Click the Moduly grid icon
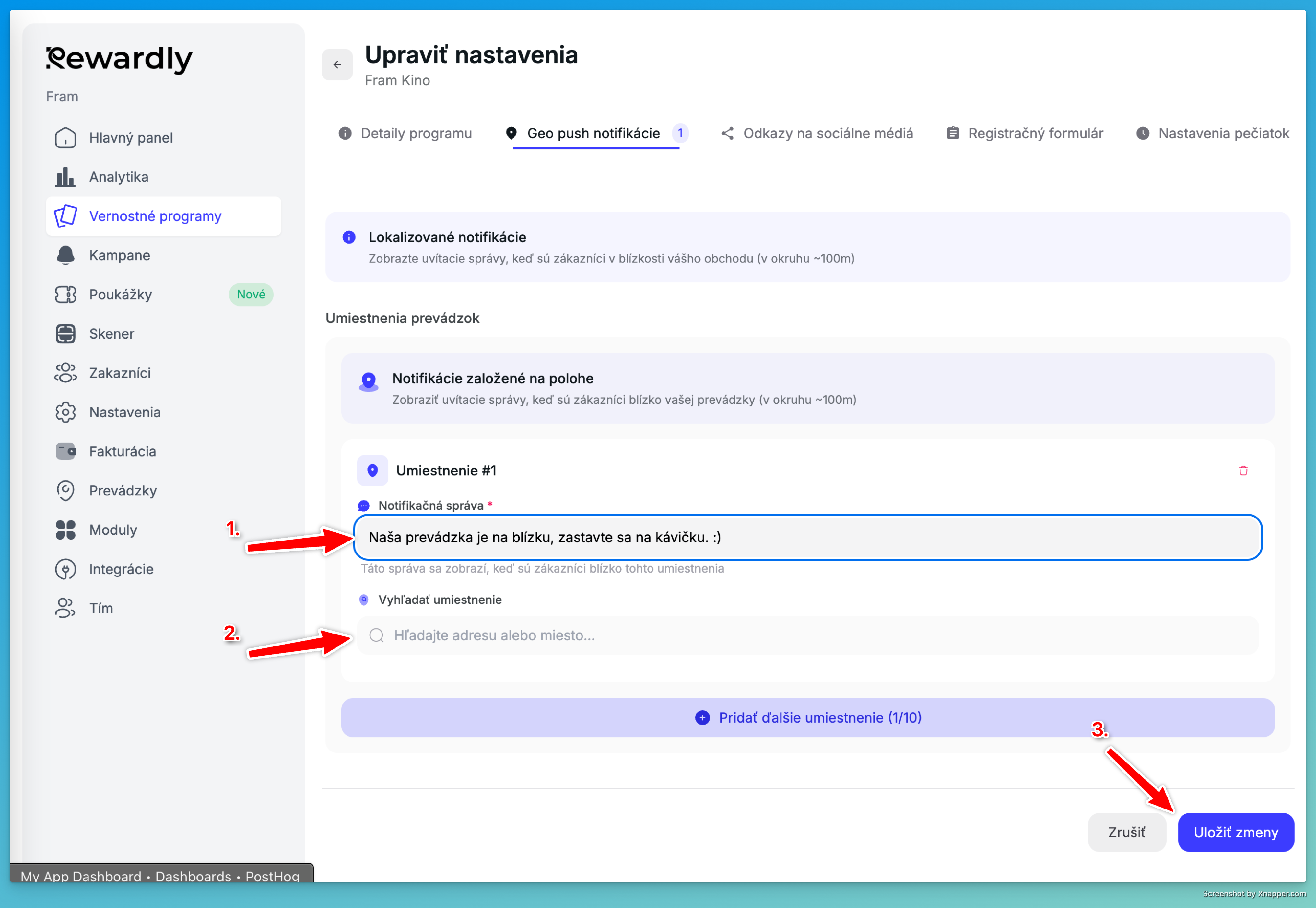This screenshot has width=1316, height=908. 65,530
